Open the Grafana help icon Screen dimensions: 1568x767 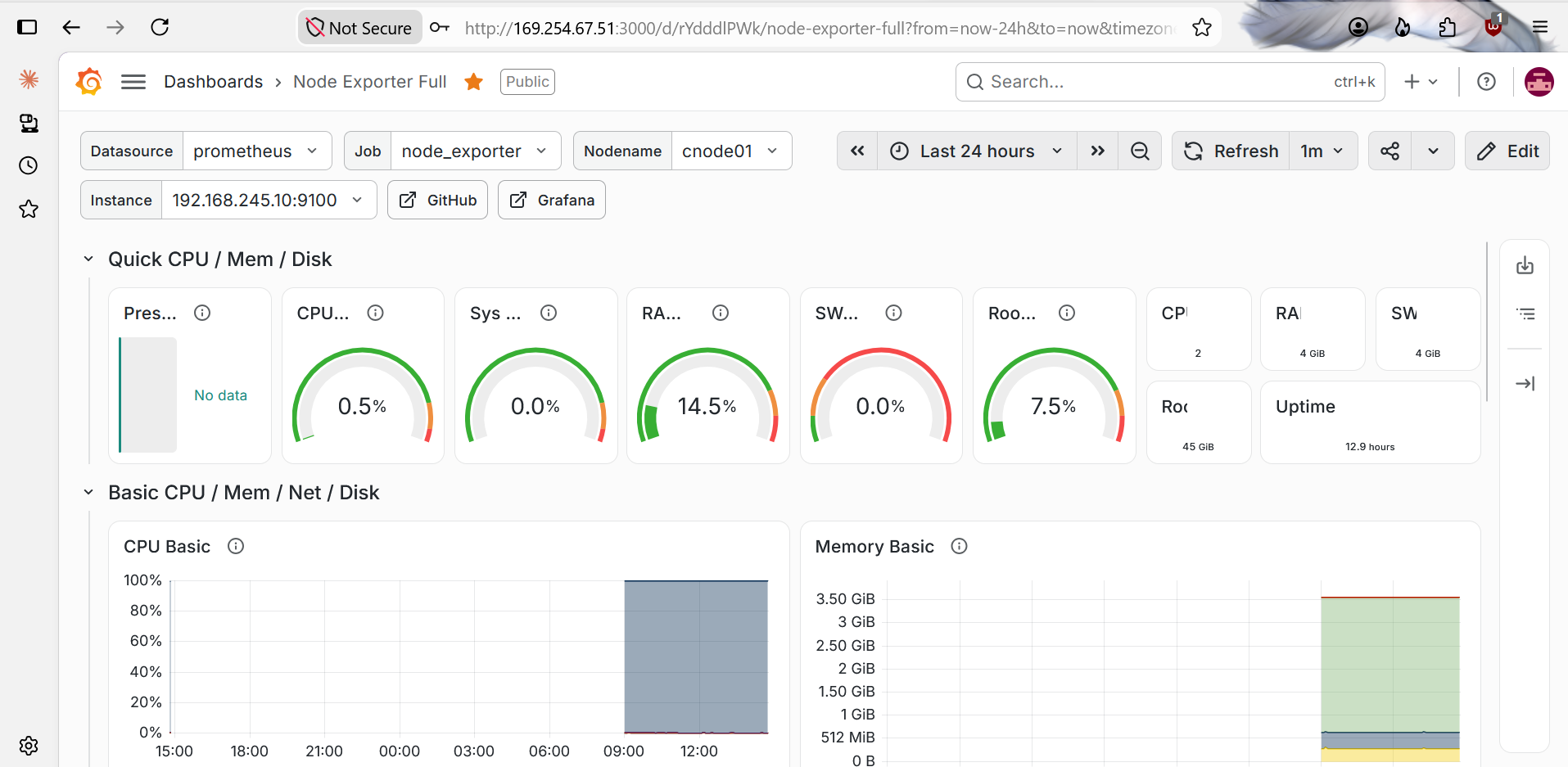1486,82
